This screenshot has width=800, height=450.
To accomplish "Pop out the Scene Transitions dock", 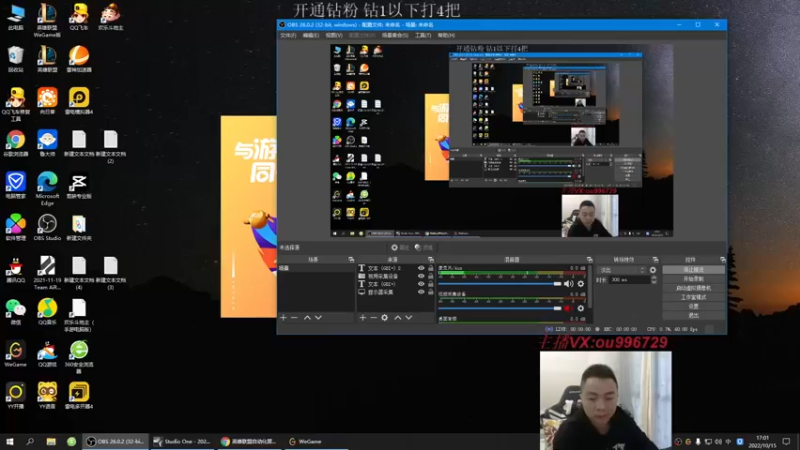I will (x=656, y=260).
